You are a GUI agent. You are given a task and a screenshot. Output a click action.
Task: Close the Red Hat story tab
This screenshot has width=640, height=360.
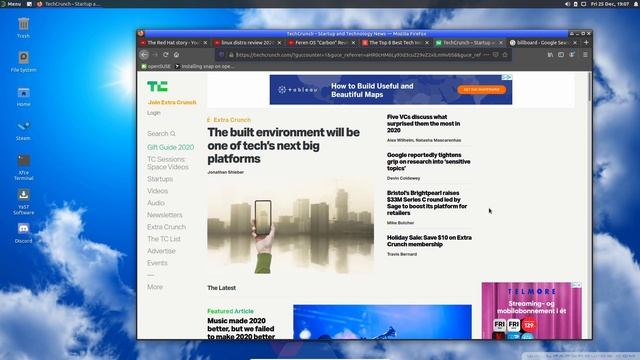(x=205, y=42)
